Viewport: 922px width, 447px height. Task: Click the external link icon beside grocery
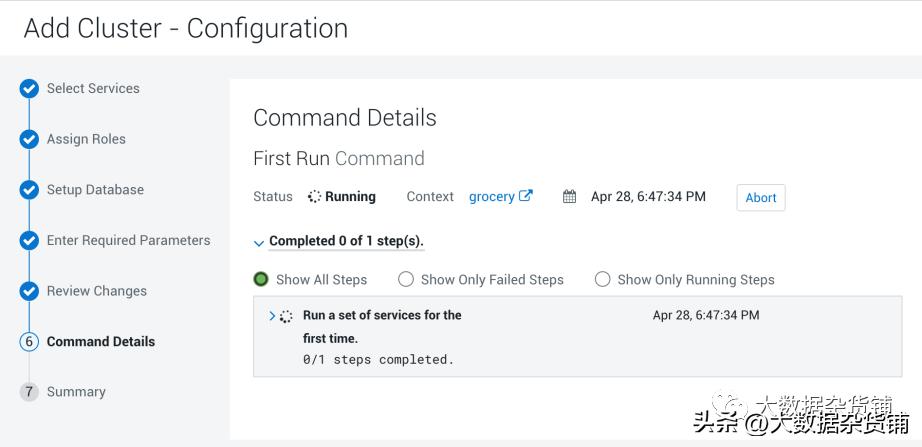[526, 196]
